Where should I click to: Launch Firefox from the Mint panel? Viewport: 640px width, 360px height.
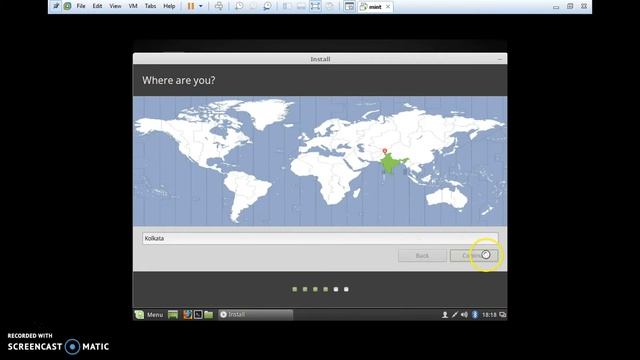(187, 315)
